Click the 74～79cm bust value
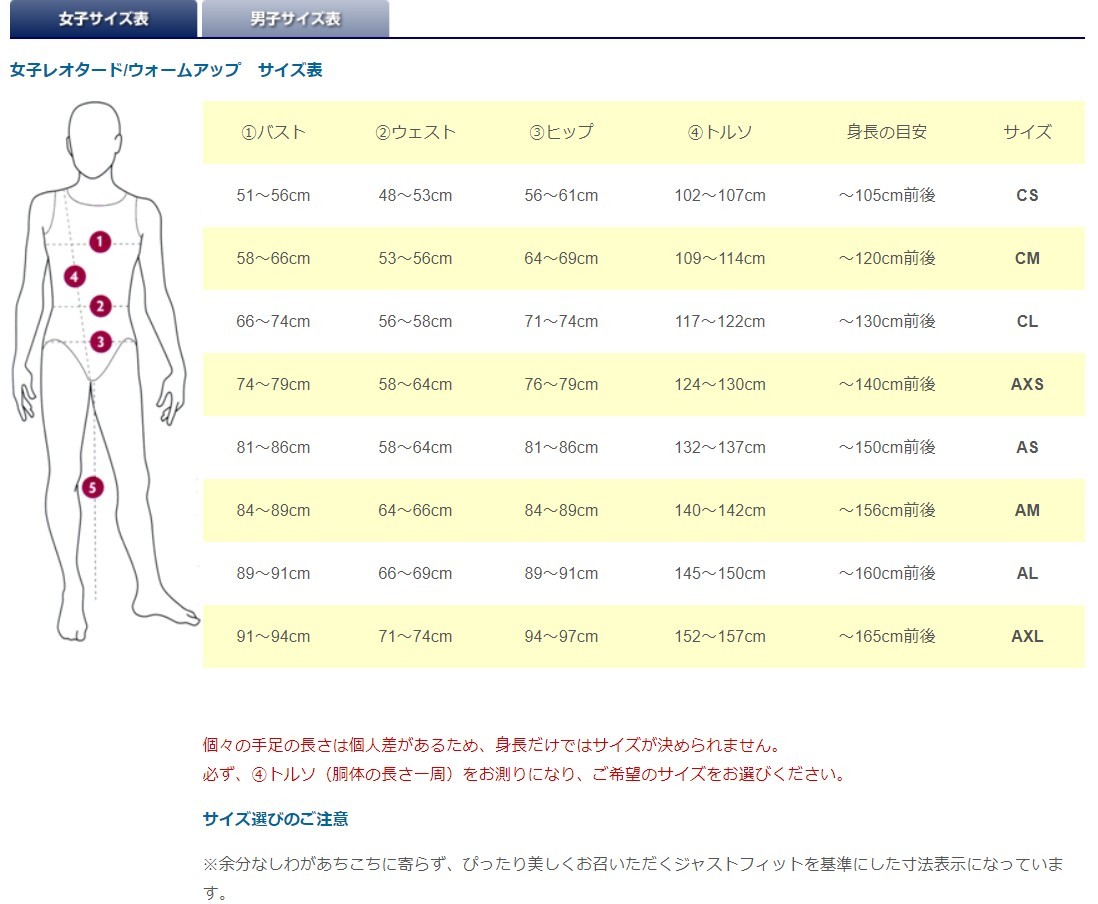This screenshot has height=904, width=1098. [273, 384]
